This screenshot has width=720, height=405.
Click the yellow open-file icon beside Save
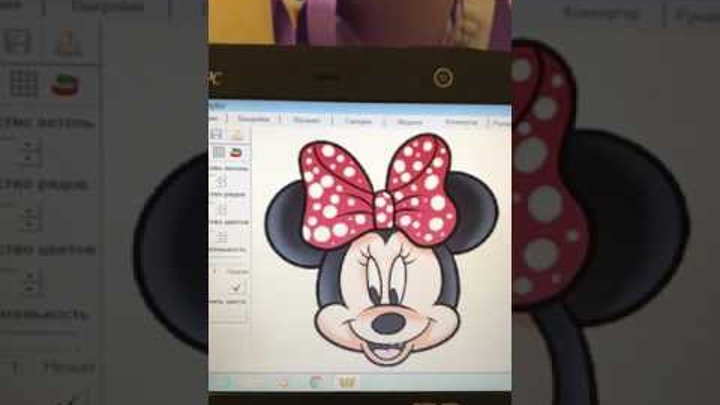click(x=236, y=133)
